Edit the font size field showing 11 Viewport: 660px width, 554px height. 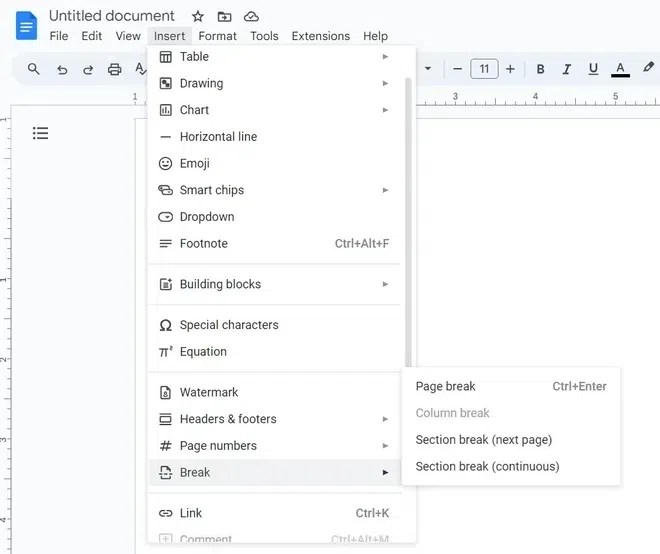click(x=484, y=69)
